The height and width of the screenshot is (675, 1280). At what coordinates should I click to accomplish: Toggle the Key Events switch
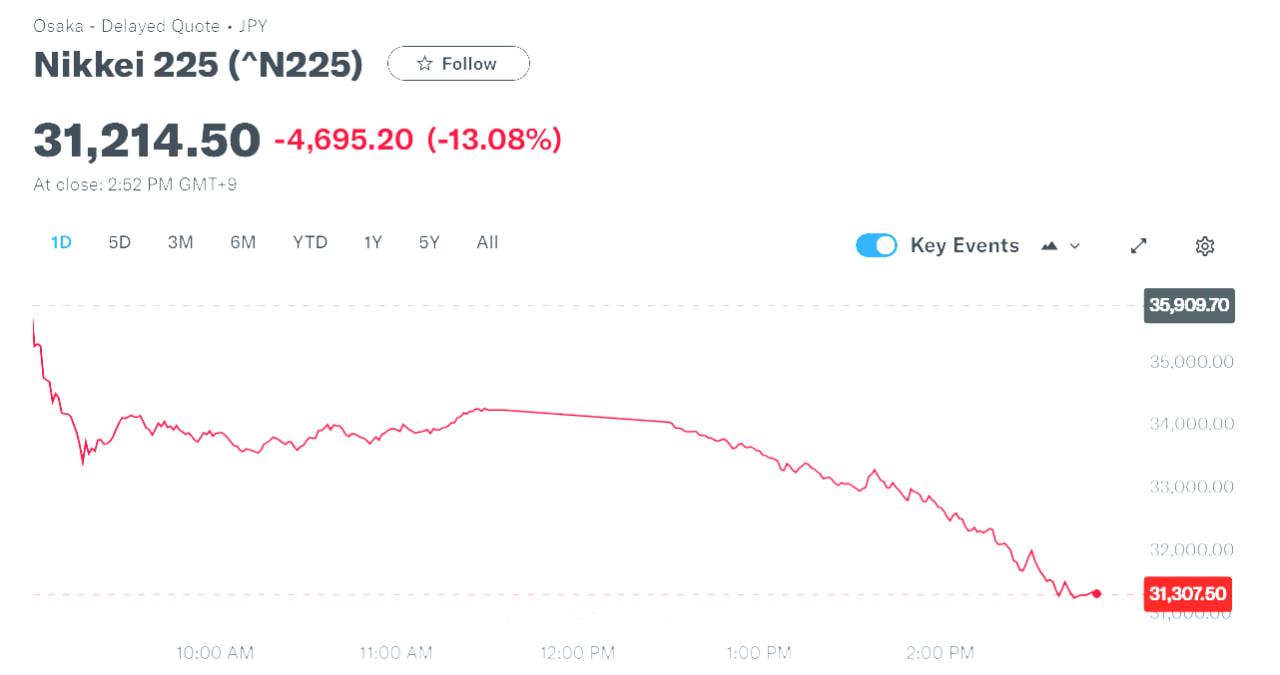click(x=877, y=246)
